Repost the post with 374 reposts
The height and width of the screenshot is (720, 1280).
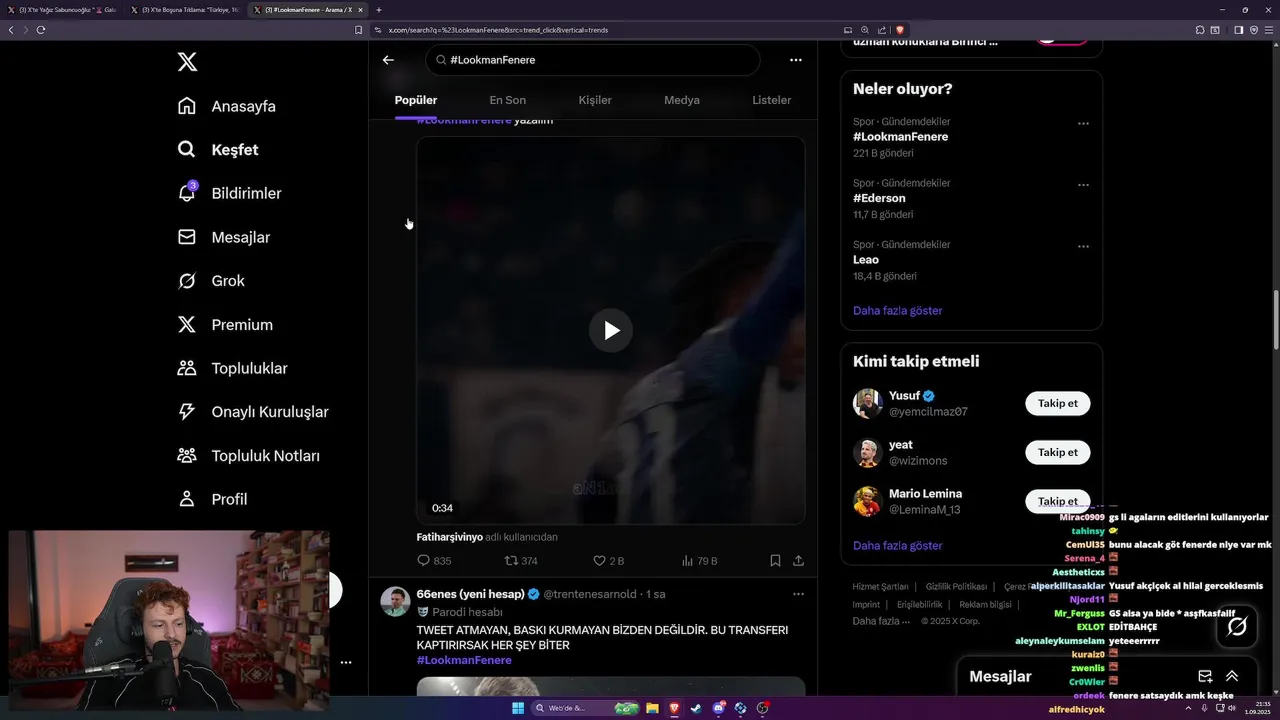pos(521,561)
